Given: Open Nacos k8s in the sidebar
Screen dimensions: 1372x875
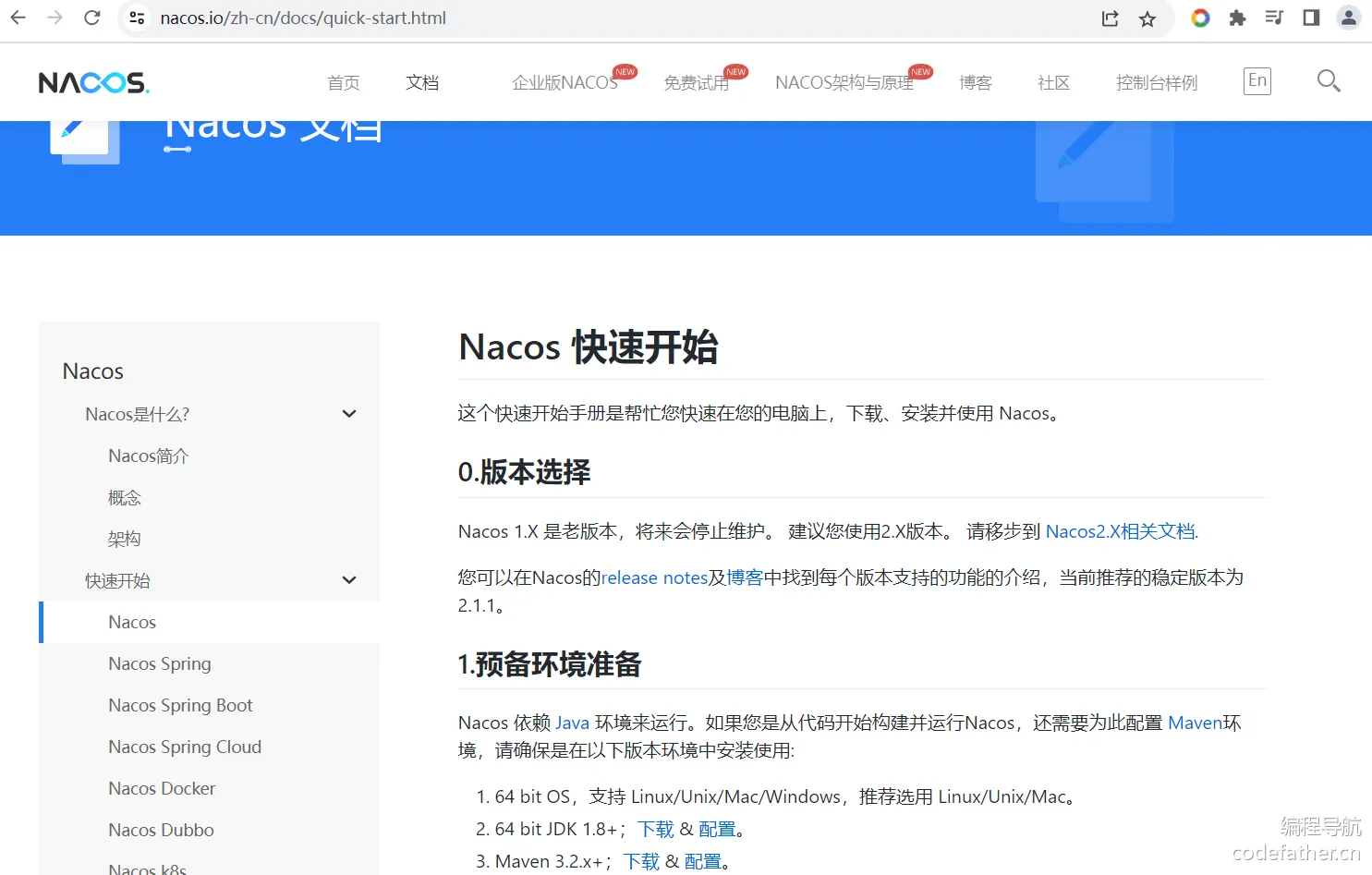Looking at the screenshot, I should pos(148,869).
